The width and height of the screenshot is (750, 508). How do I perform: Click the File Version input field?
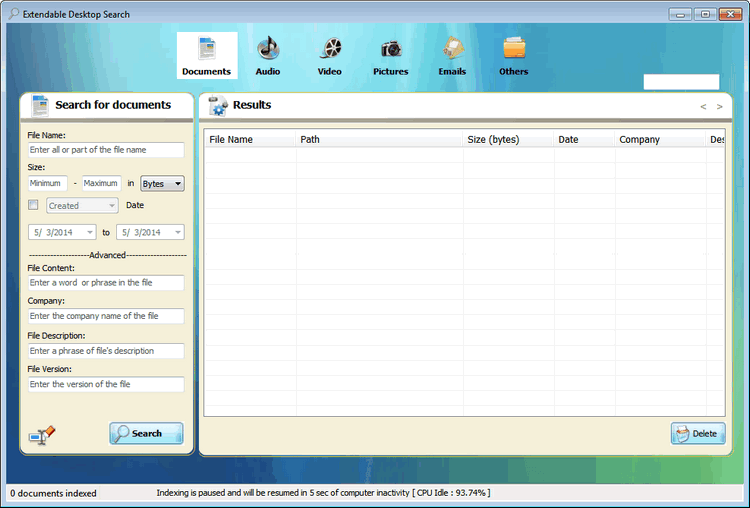(106, 384)
